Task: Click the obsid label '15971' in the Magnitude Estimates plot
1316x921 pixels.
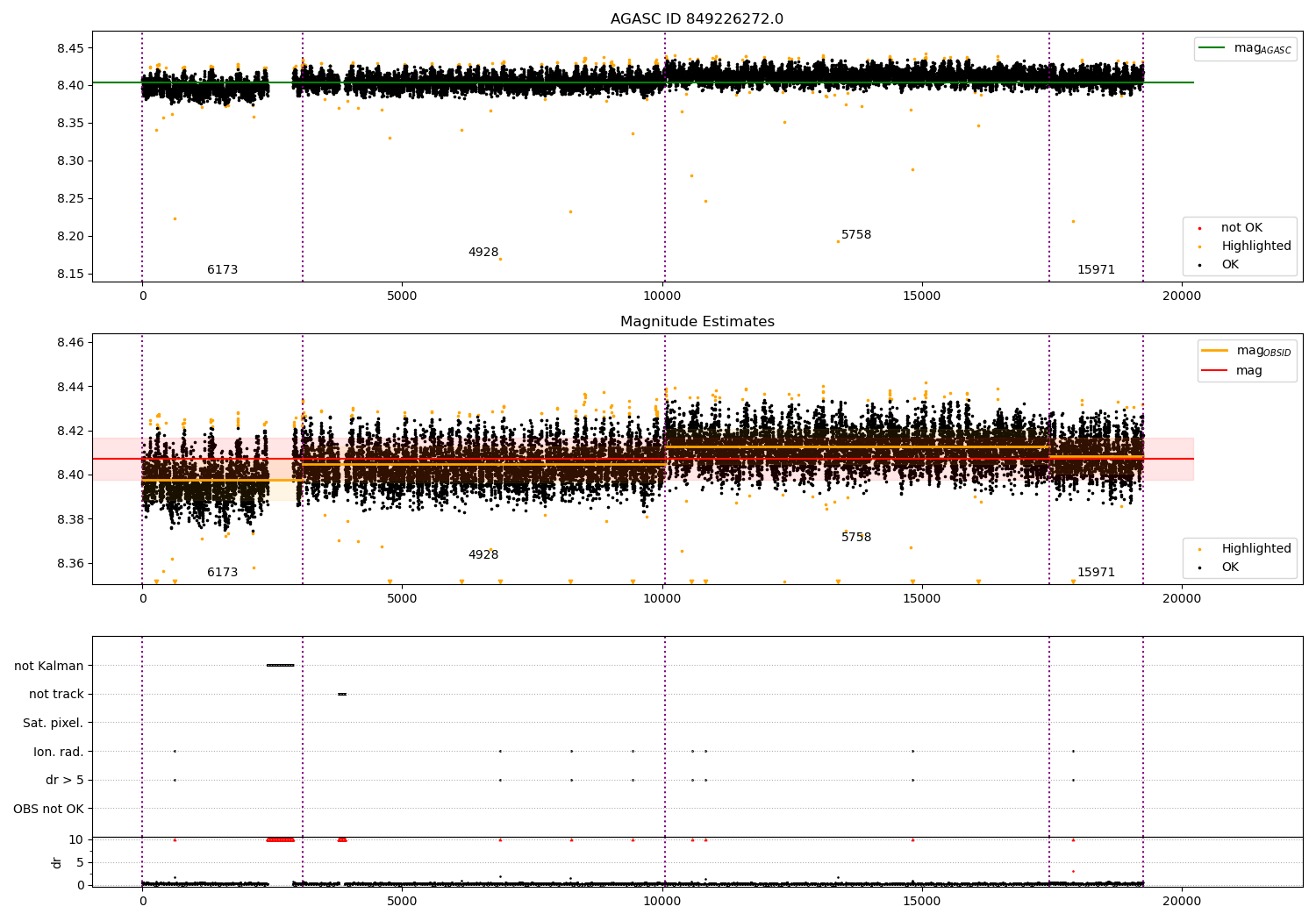Action: point(1096,573)
